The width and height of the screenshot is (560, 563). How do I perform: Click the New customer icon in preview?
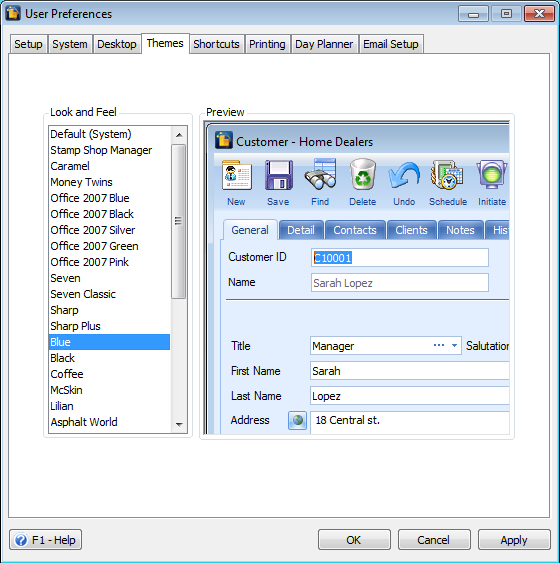[237, 175]
